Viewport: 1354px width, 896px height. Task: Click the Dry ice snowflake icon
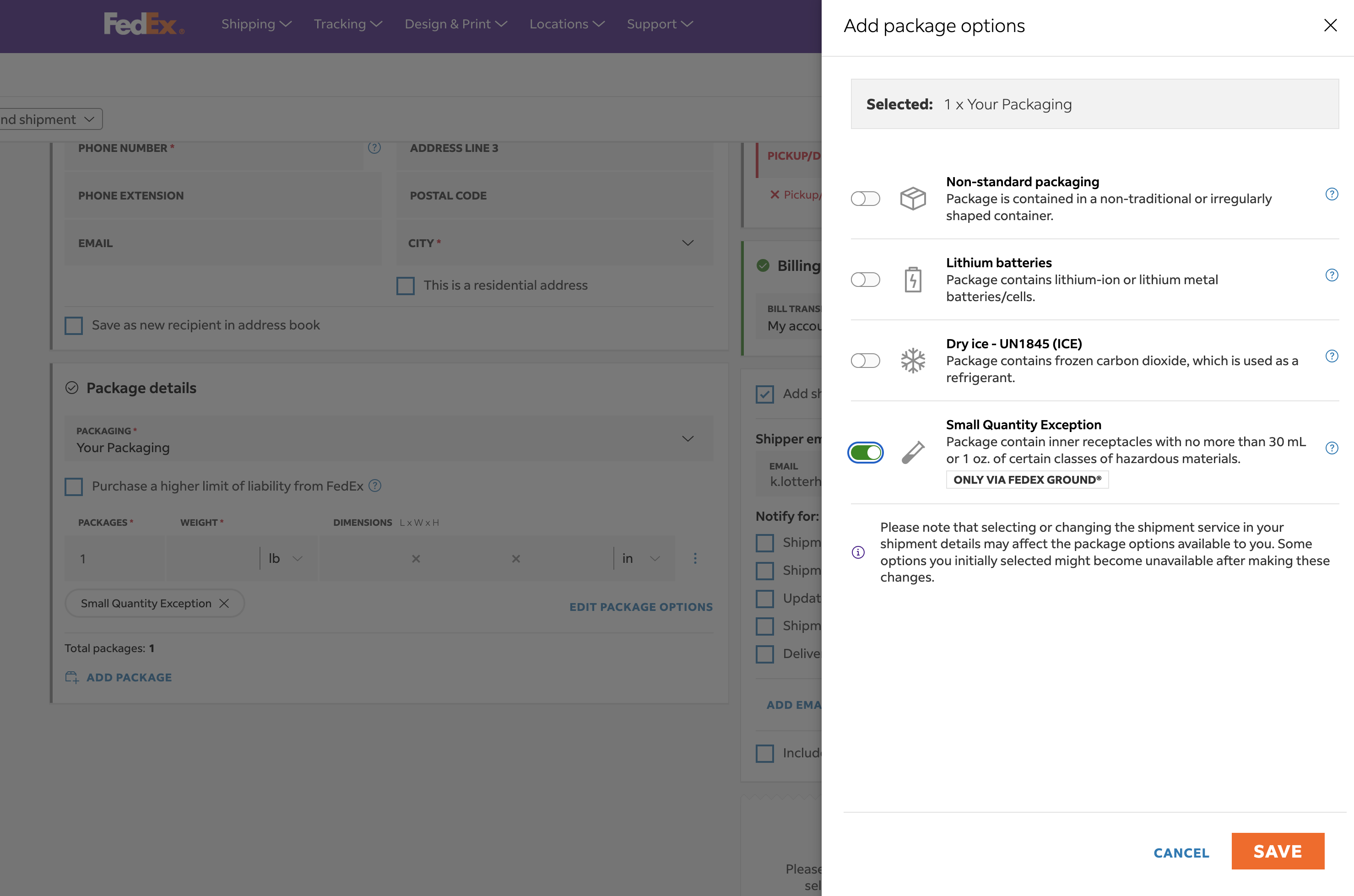(x=913, y=361)
